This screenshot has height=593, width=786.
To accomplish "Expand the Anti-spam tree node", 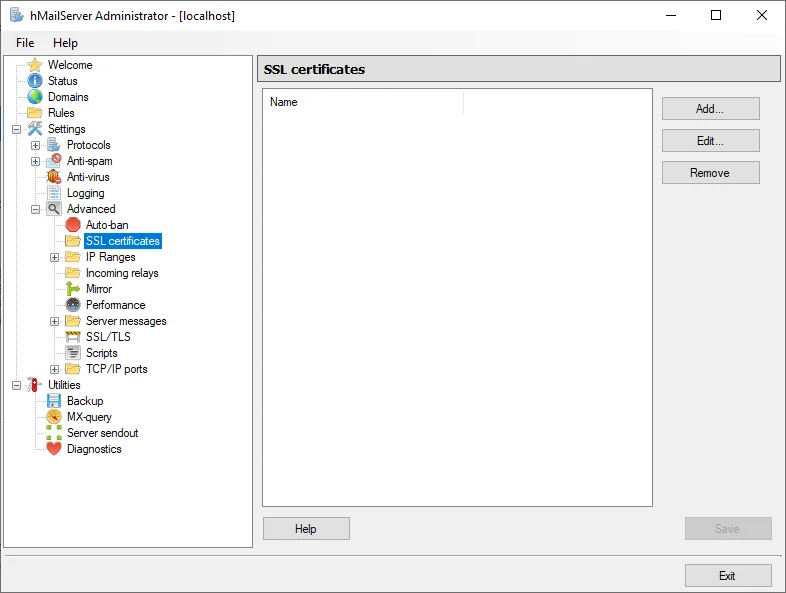I will click(36, 161).
